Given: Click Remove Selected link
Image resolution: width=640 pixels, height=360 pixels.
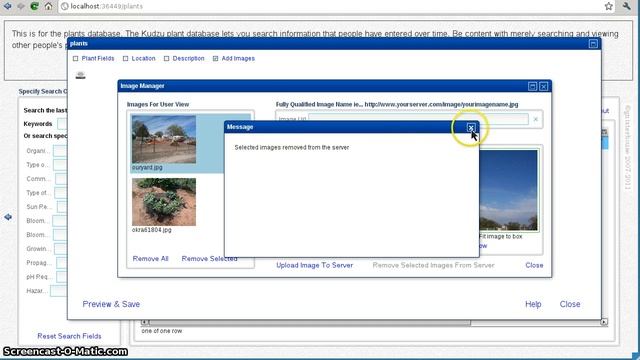Looking at the screenshot, I should pos(209,259).
